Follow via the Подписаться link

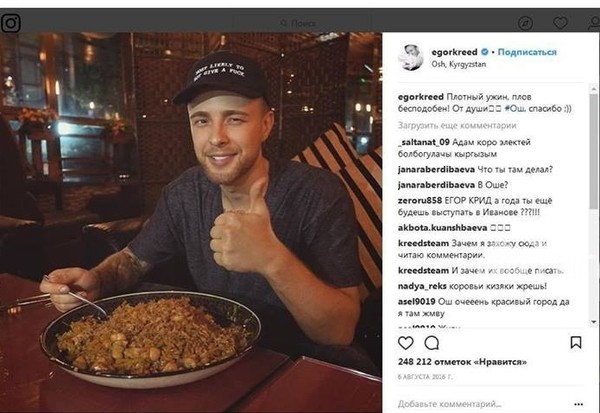527,52
